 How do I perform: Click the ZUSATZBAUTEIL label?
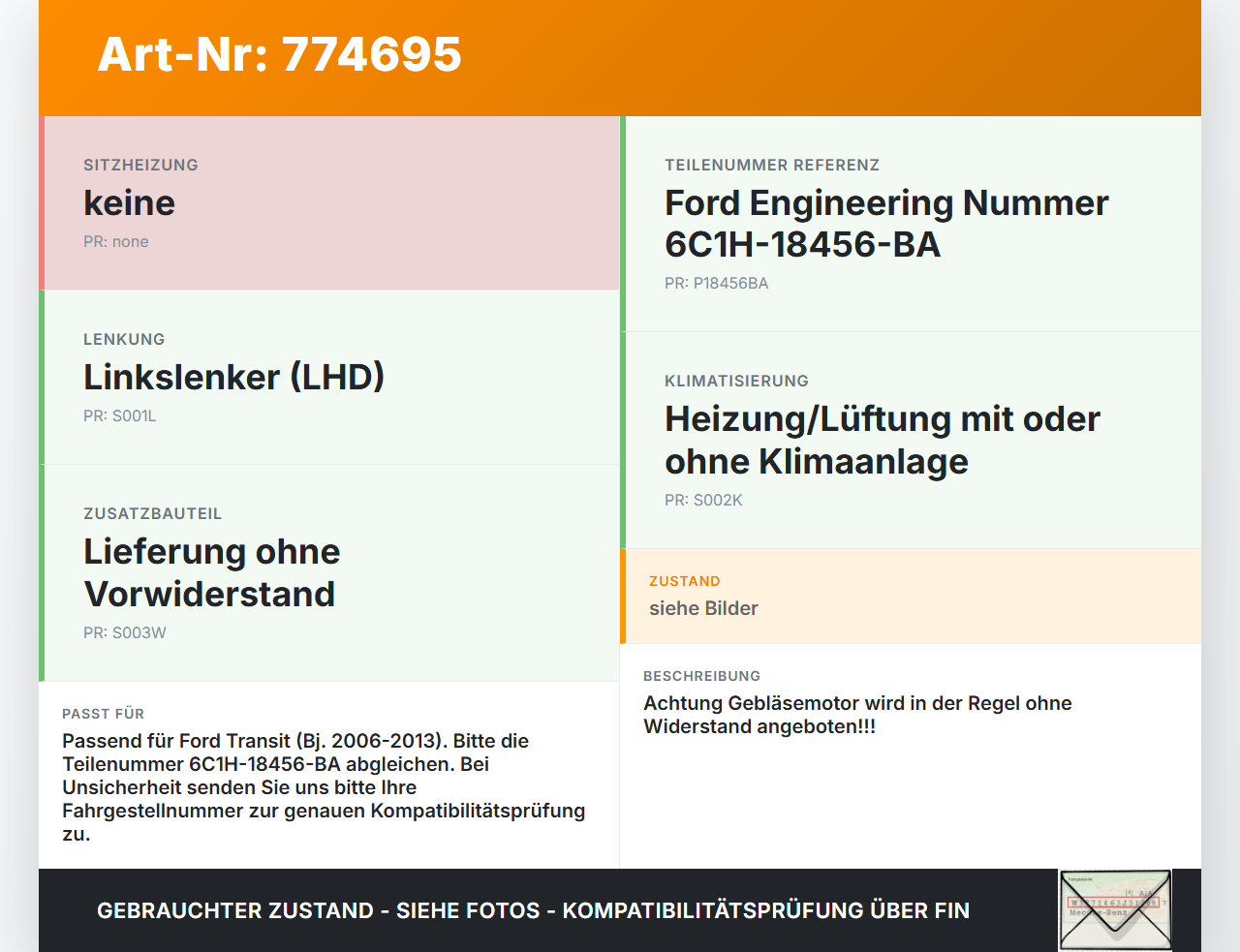click(x=152, y=513)
